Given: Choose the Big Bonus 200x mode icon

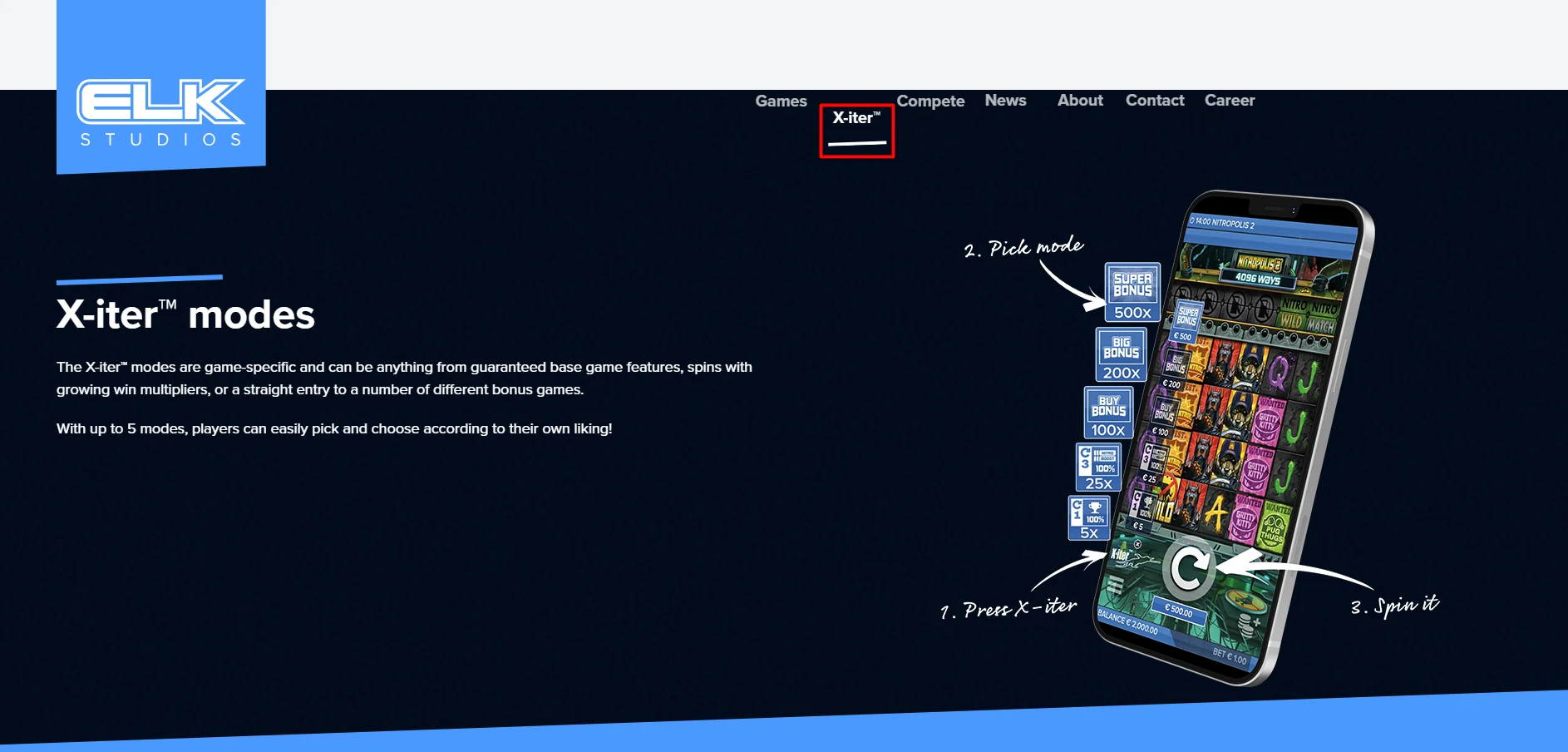Looking at the screenshot, I should (x=1122, y=354).
